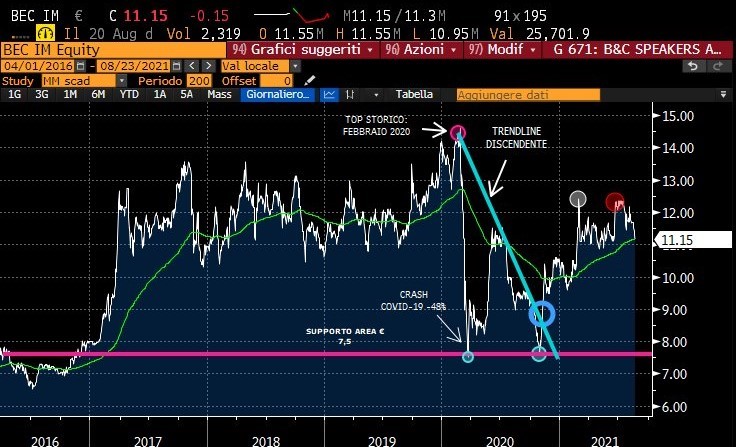736x447 pixels.
Task: Open the Azioni dropdown menu
Action: [x=421, y=50]
